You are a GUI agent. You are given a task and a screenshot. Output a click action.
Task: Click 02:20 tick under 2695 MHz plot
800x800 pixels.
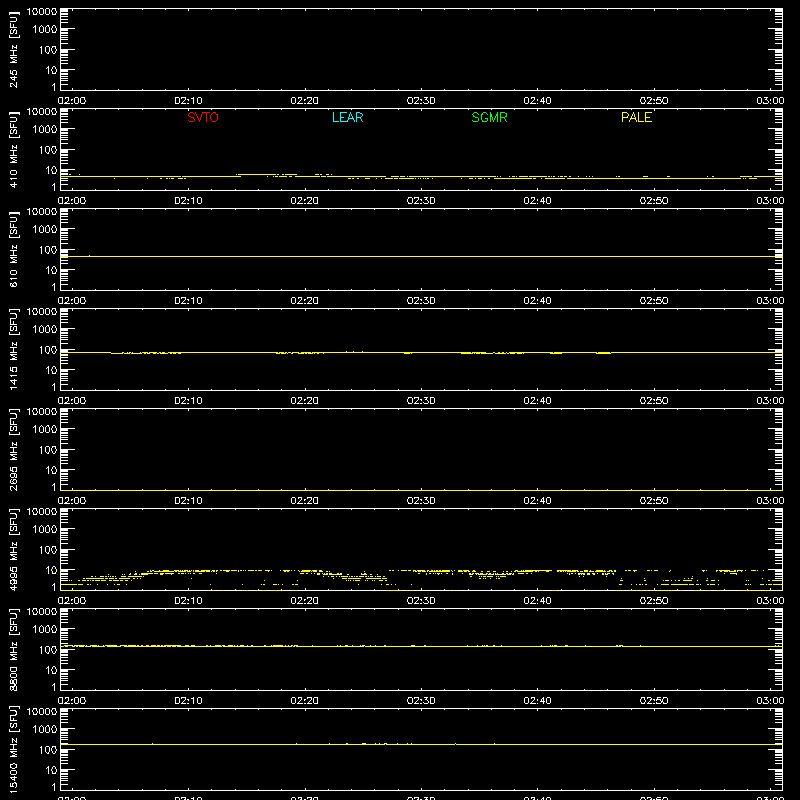coord(305,501)
